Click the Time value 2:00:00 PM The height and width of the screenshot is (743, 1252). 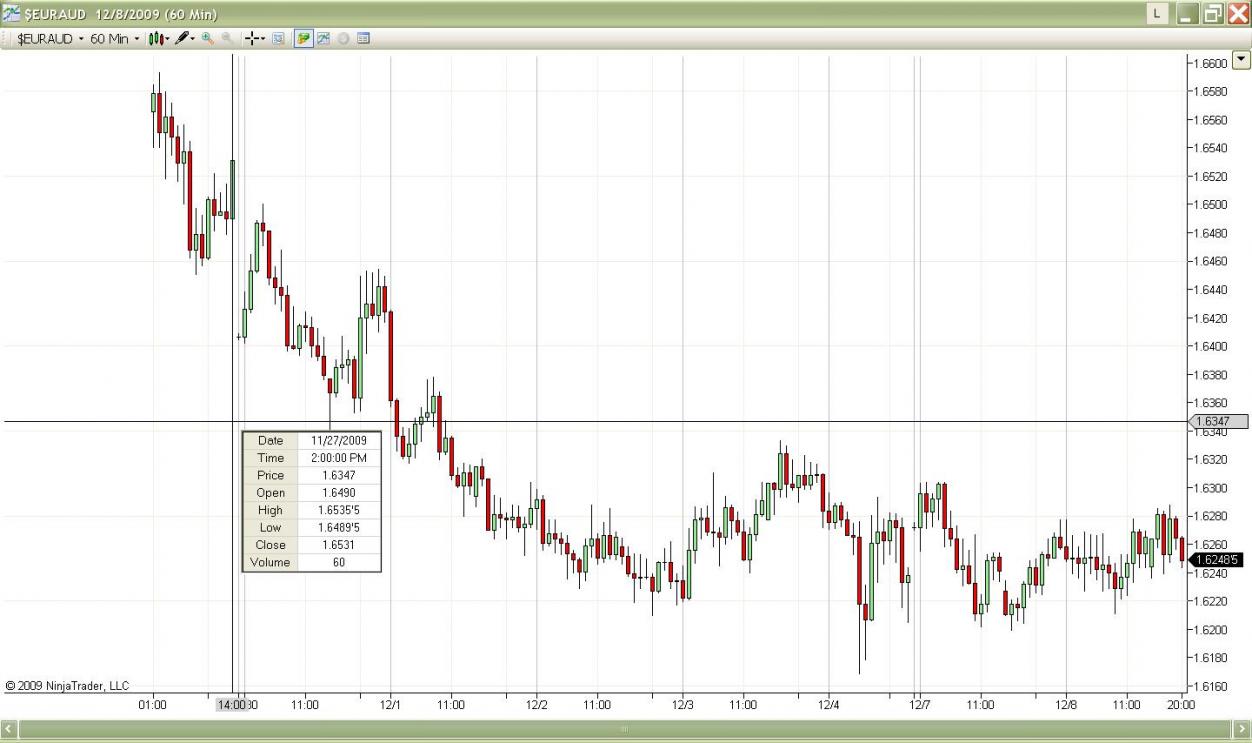pyautogui.click(x=339, y=458)
